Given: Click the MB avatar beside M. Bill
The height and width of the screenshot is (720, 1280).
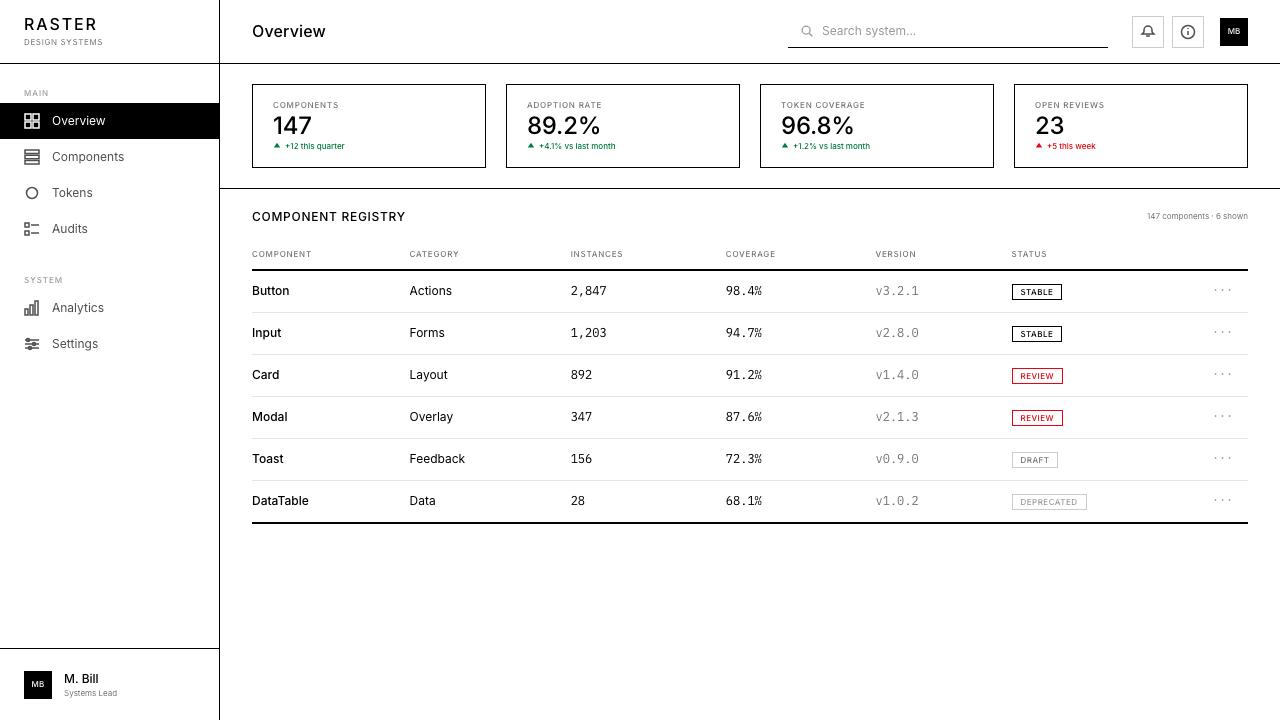Looking at the screenshot, I should click(38, 685).
